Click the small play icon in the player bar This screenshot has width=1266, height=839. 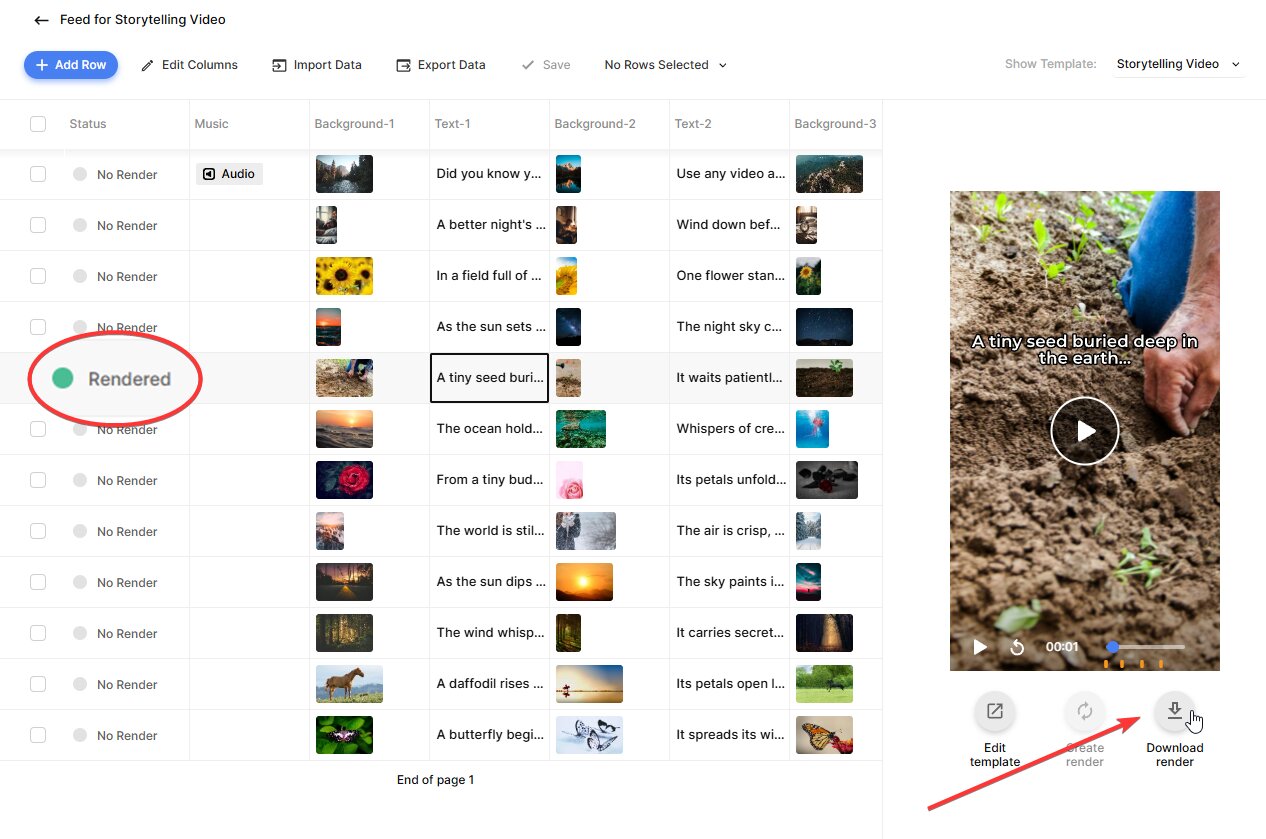pos(980,647)
